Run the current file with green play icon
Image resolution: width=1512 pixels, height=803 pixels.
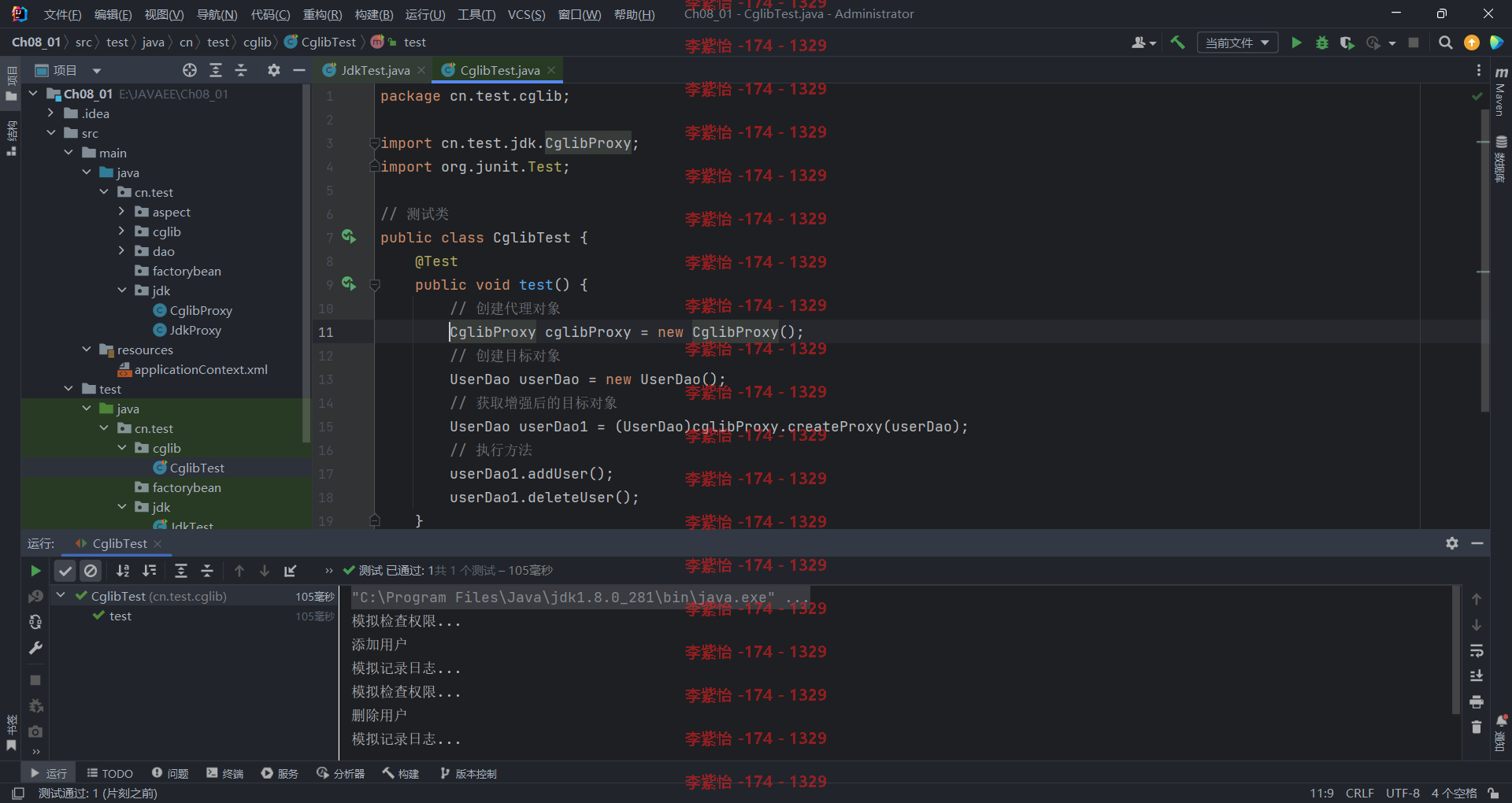(x=1296, y=43)
